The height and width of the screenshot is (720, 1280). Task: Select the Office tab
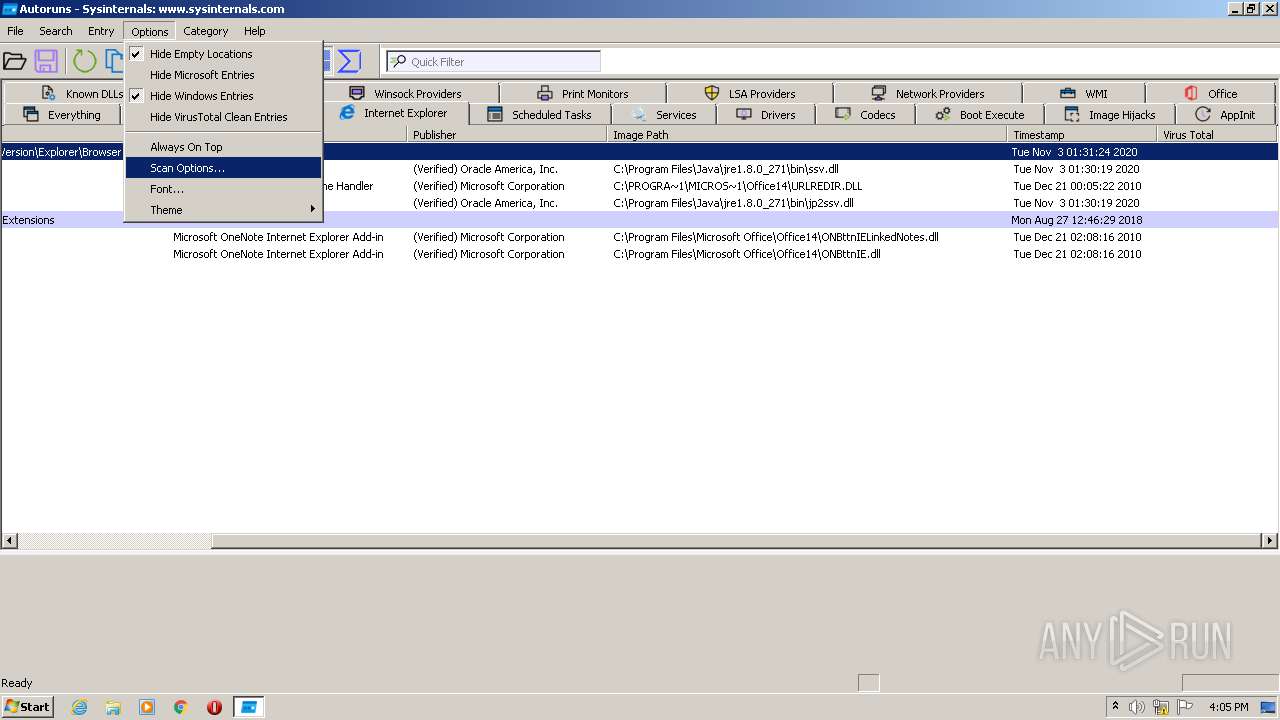pos(1211,93)
